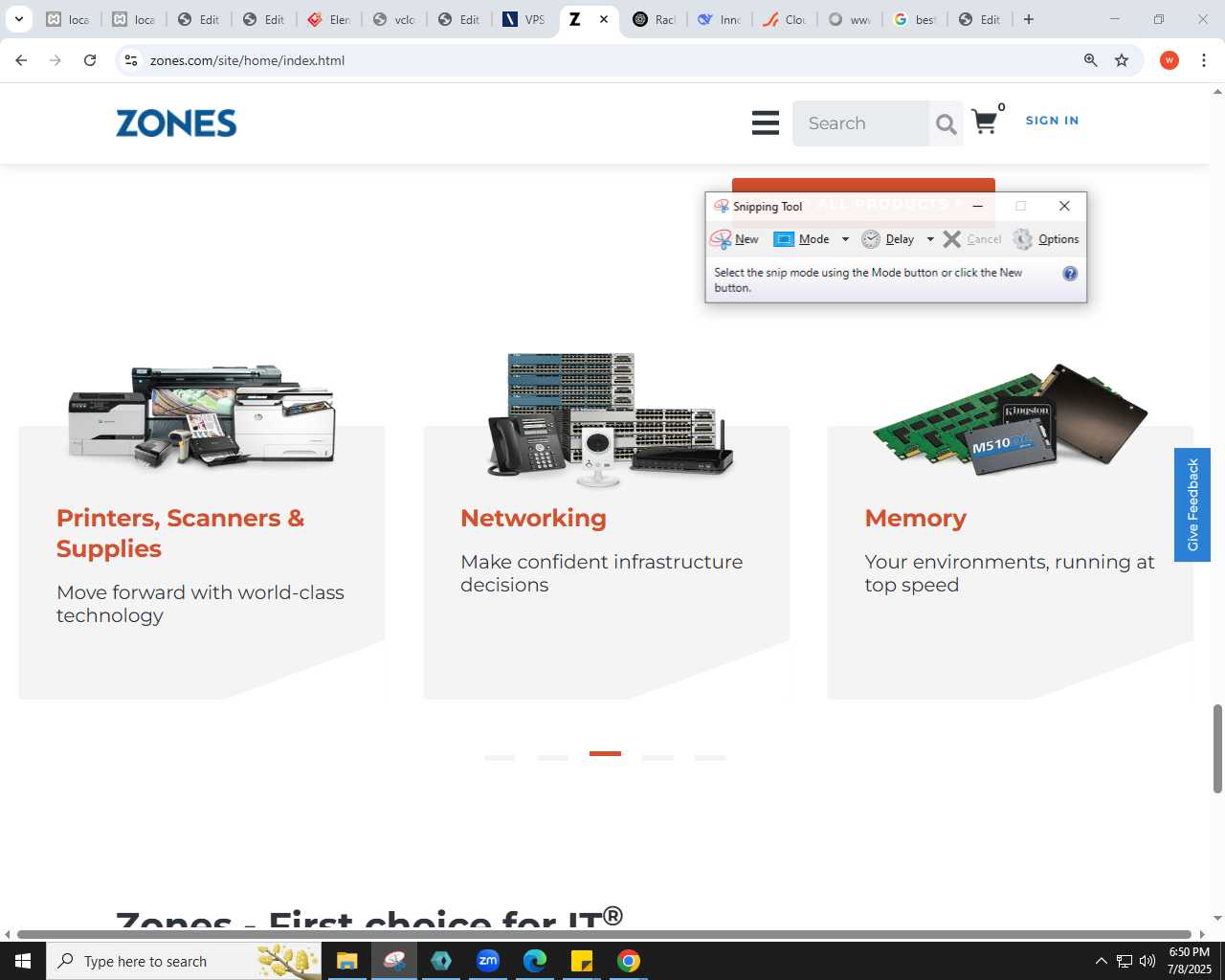Open Snipping Tool Options
Screen dimensions: 1225x980
[1046, 239]
